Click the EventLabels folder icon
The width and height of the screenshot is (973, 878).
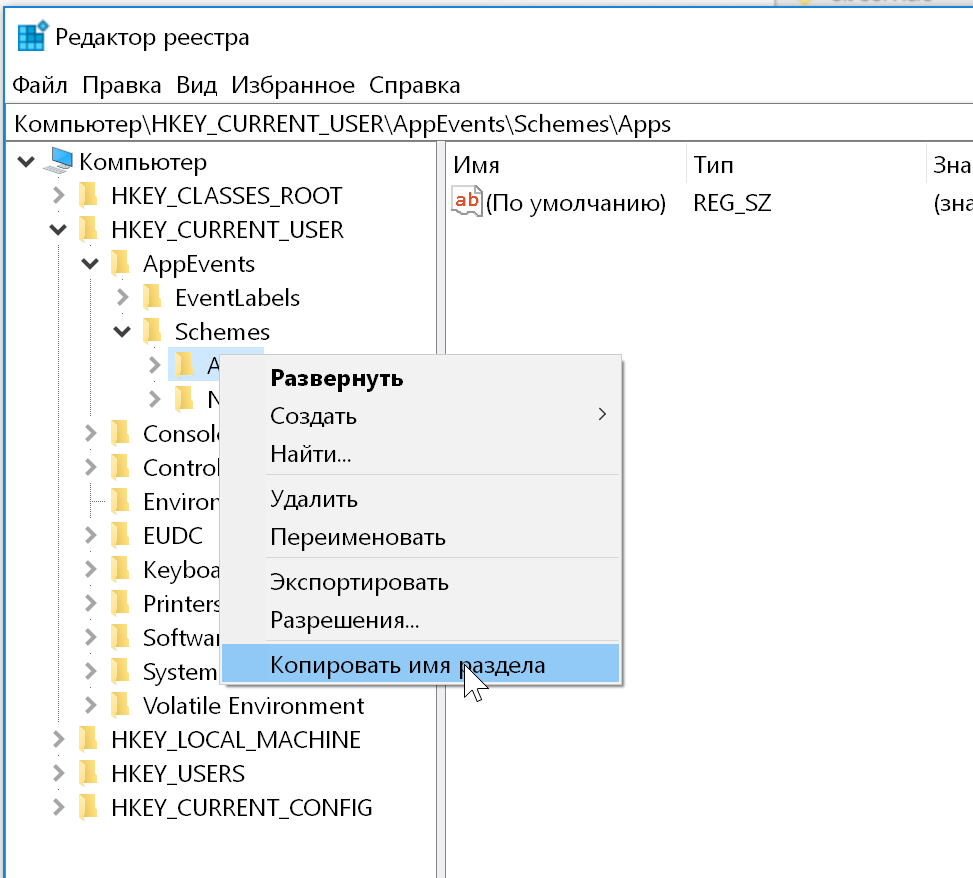click(152, 298)
